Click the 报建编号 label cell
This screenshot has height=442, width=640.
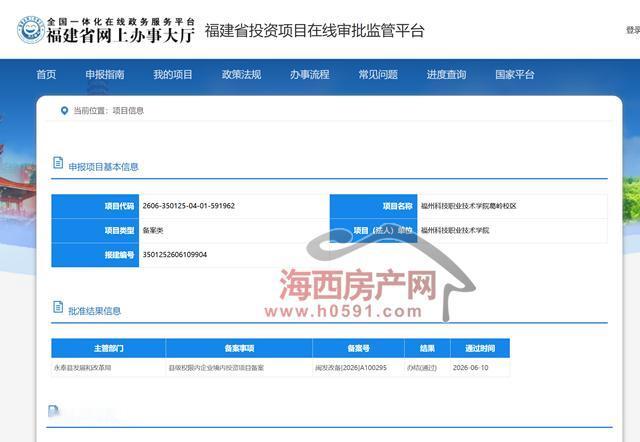coord(95,255)
